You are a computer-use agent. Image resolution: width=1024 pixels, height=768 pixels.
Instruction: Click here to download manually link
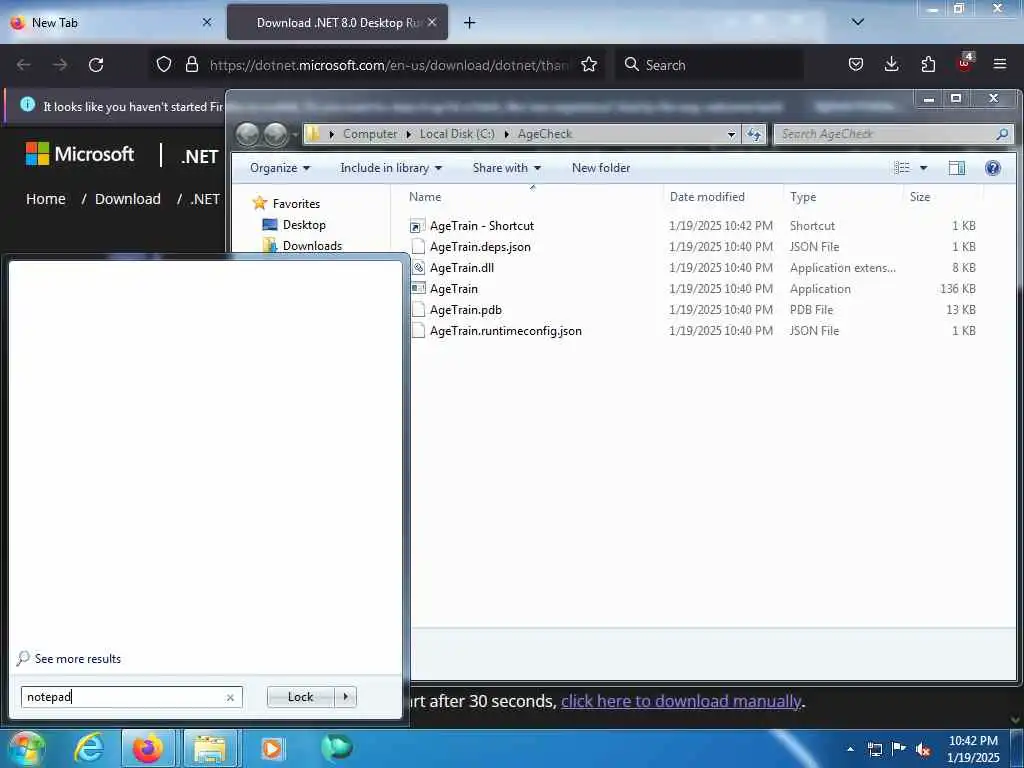680,701
